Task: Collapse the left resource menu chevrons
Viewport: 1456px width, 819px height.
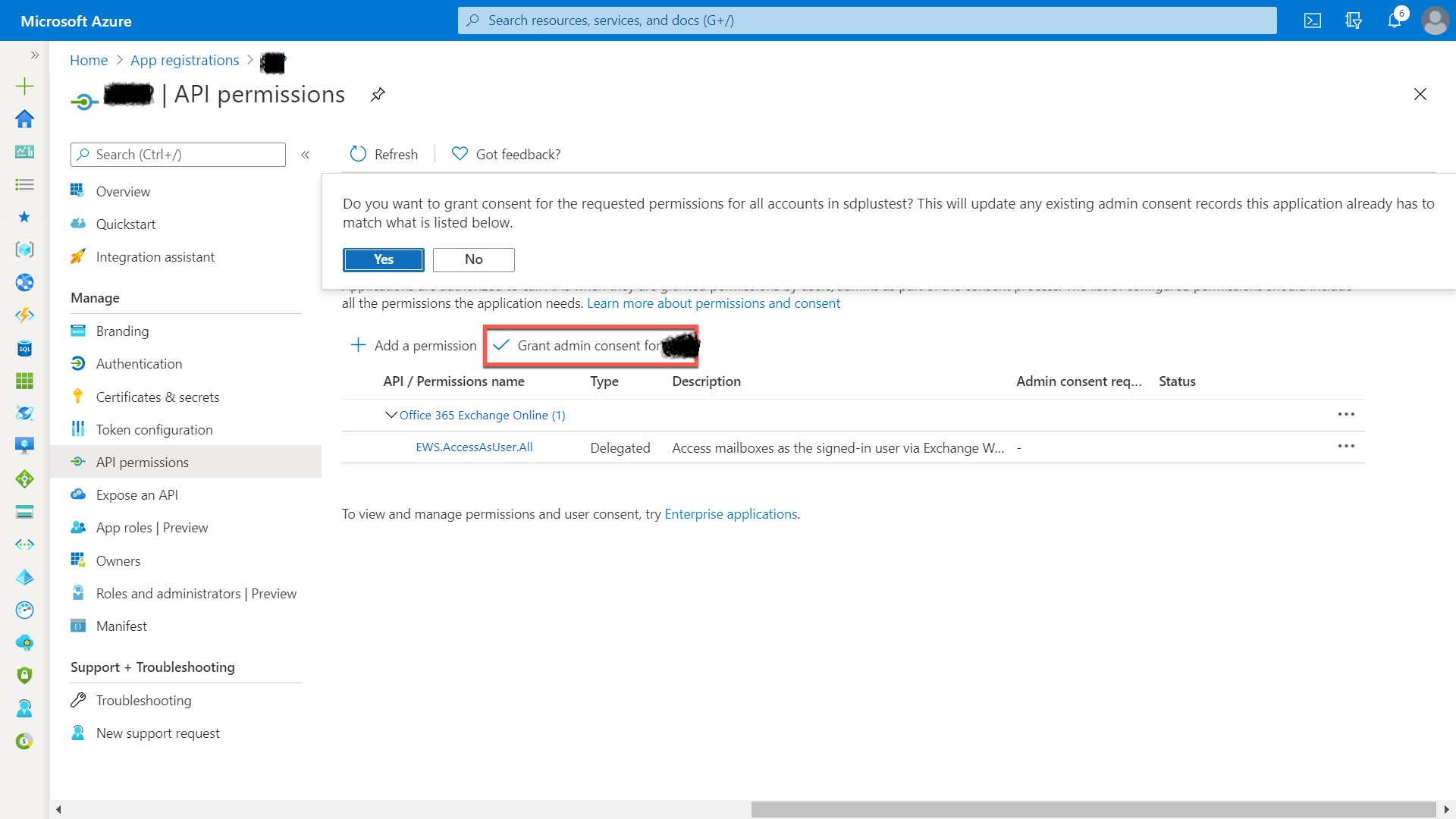Action: click(x=306, y=155)
